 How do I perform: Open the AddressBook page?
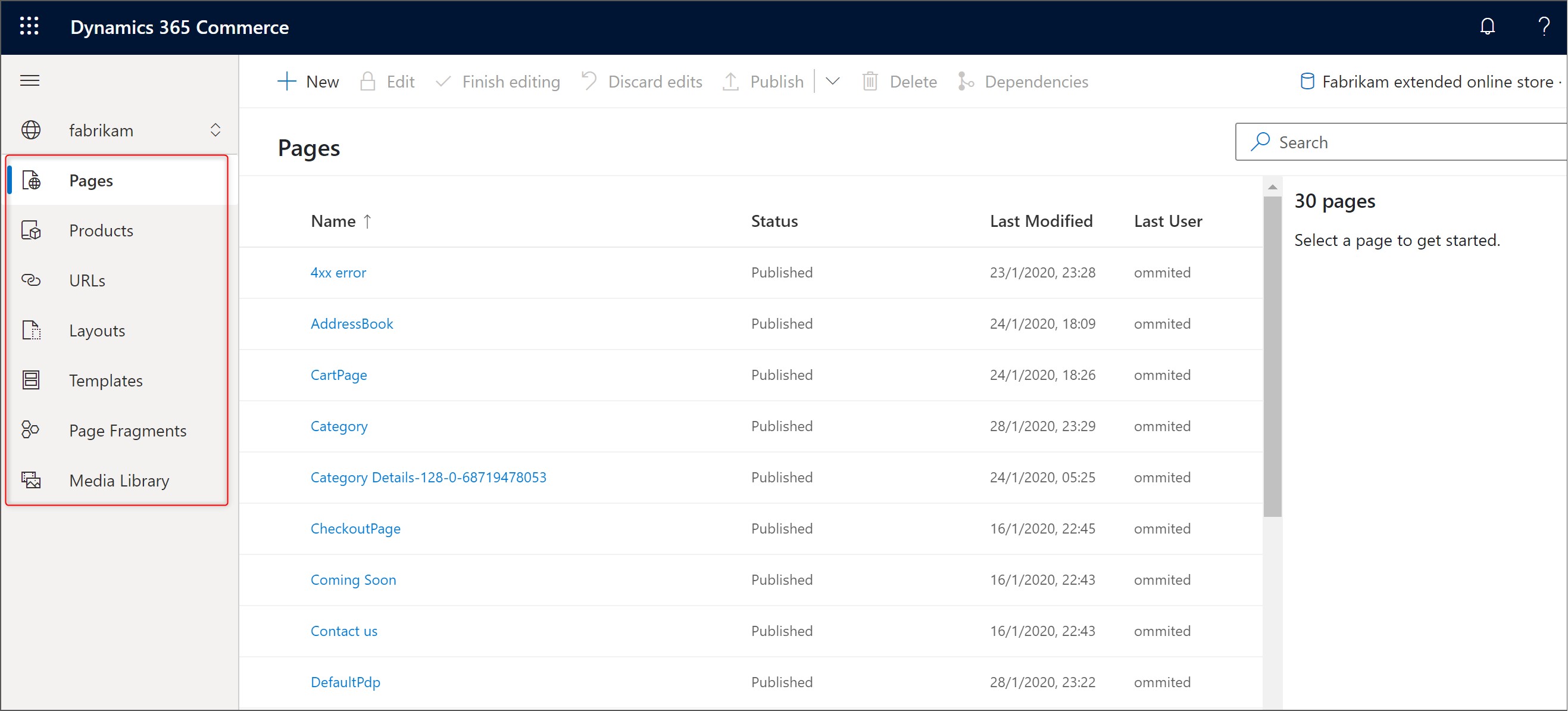[x=352, y=323]
